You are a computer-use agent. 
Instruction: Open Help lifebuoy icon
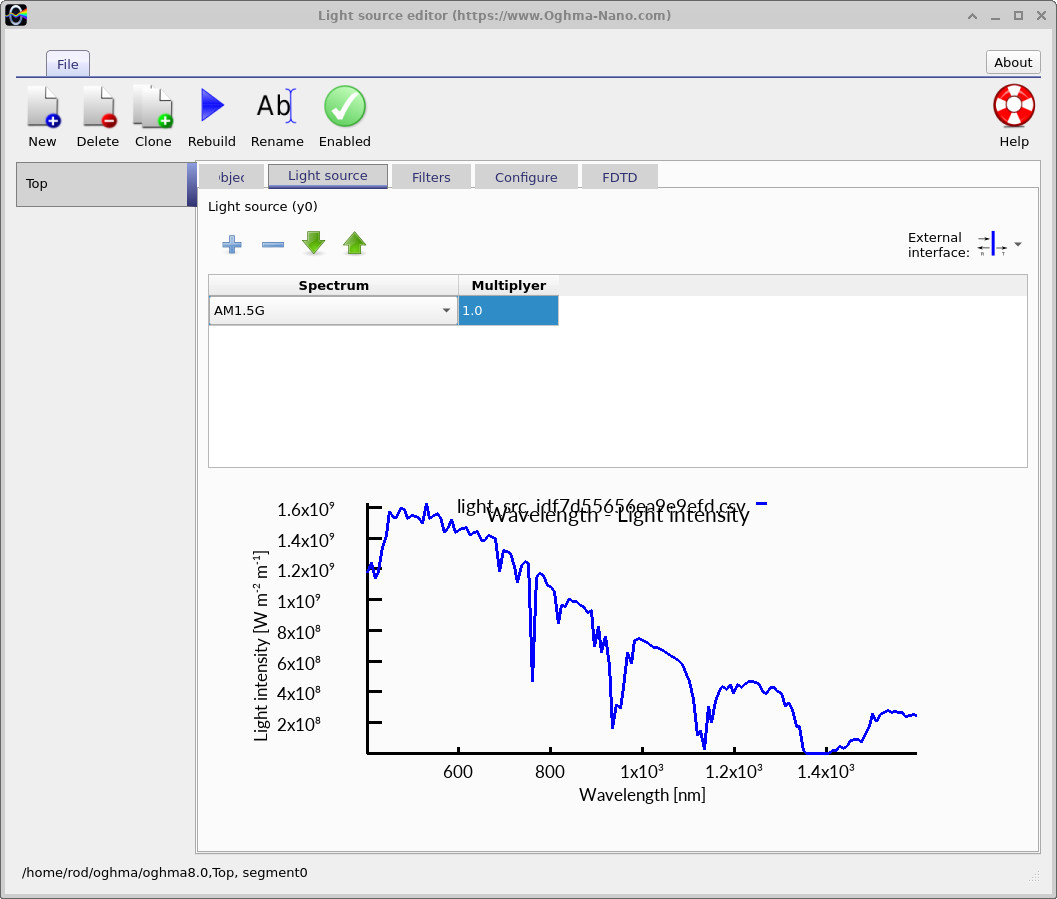[1013, 106]
